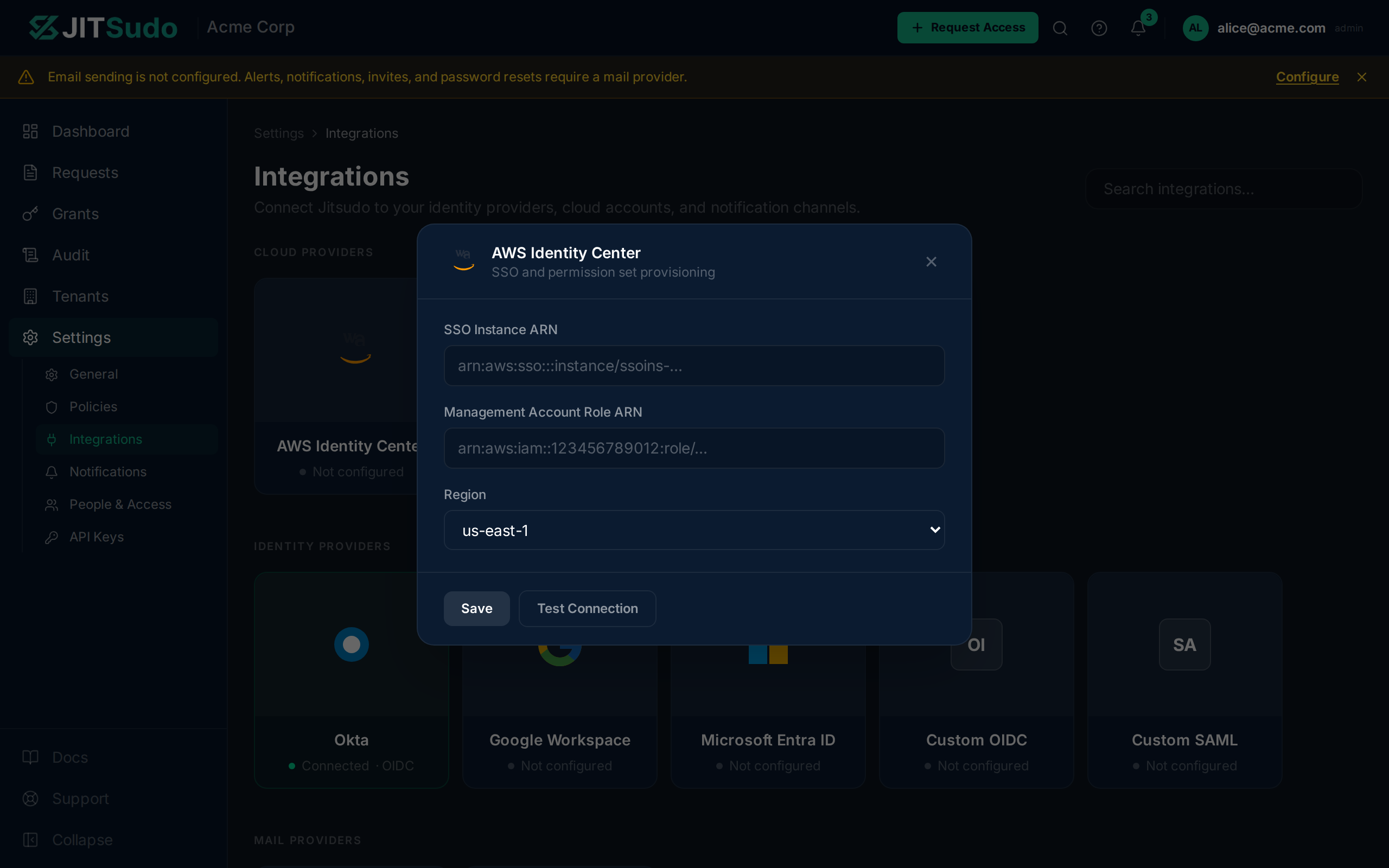This screenshot has width=1389, height=868.
Task: Open Policies settings sub-item
Action: pos(127,407)
